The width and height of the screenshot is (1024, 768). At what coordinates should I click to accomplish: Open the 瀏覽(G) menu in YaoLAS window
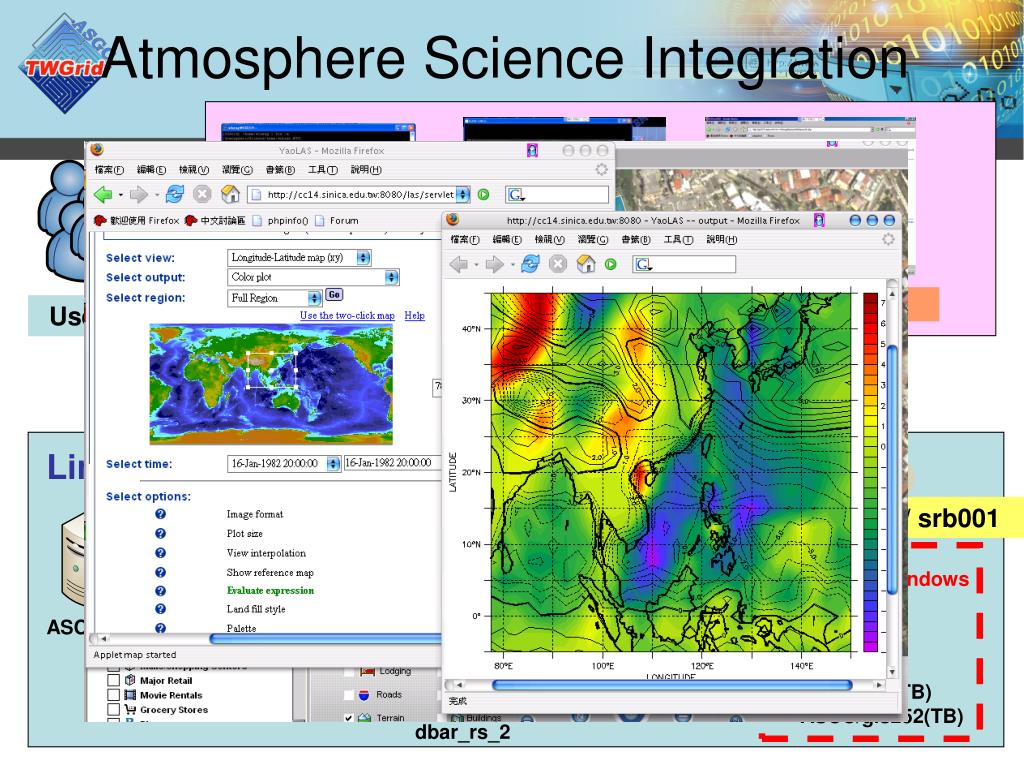pyautogui.click(x=237, y=170)
